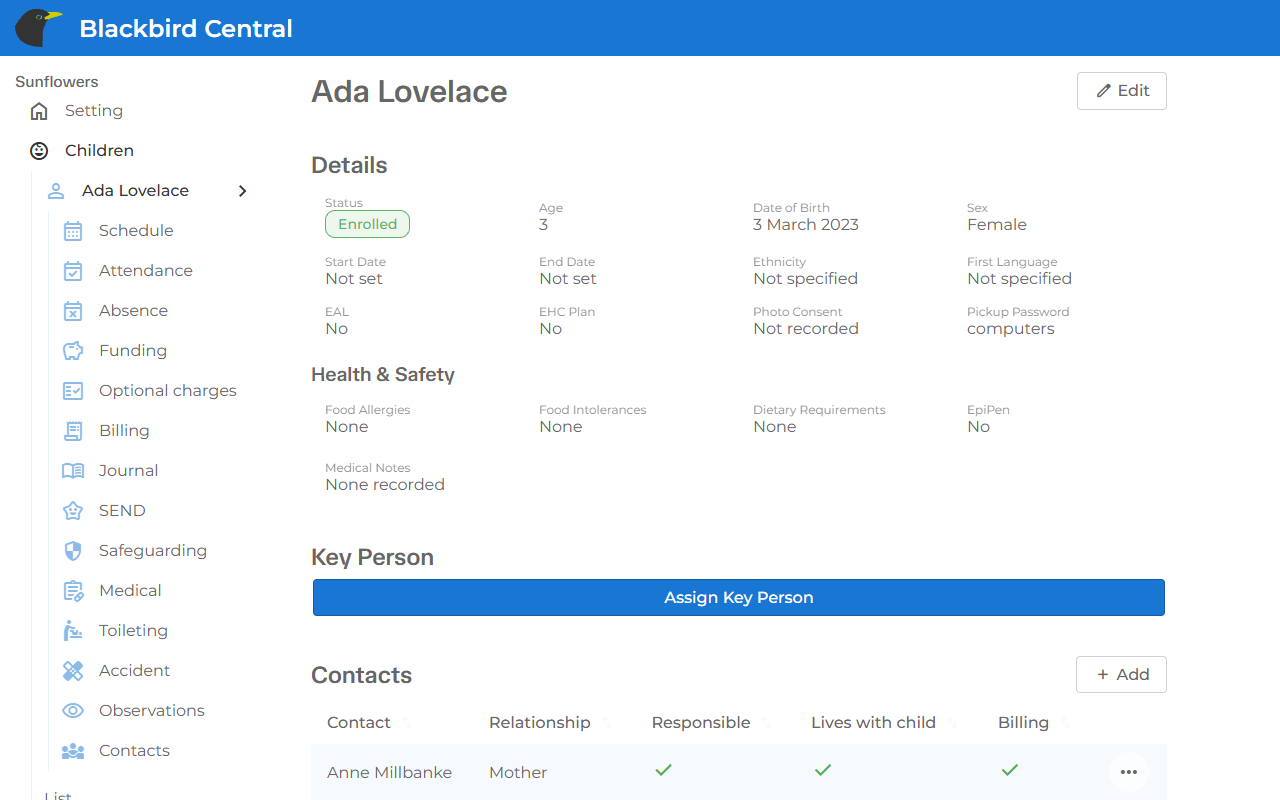1280x800 pixels.
Task: Sort the table by the Contact column
Action: point(359,723)
